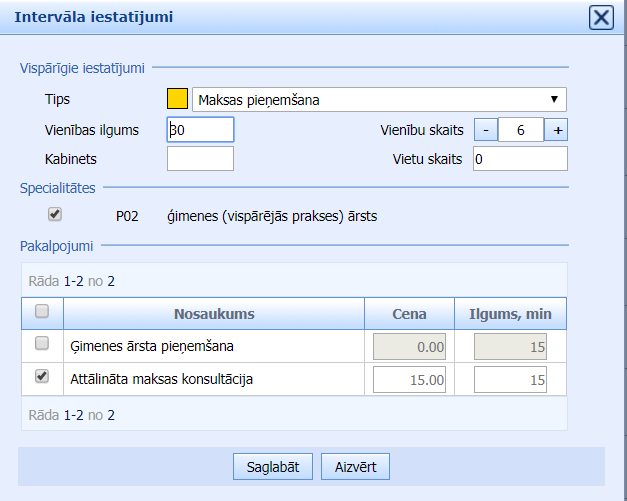Toggle the select-all checkbox in table header
Screen dimensions: 627x501
click(x=42, y=312)
